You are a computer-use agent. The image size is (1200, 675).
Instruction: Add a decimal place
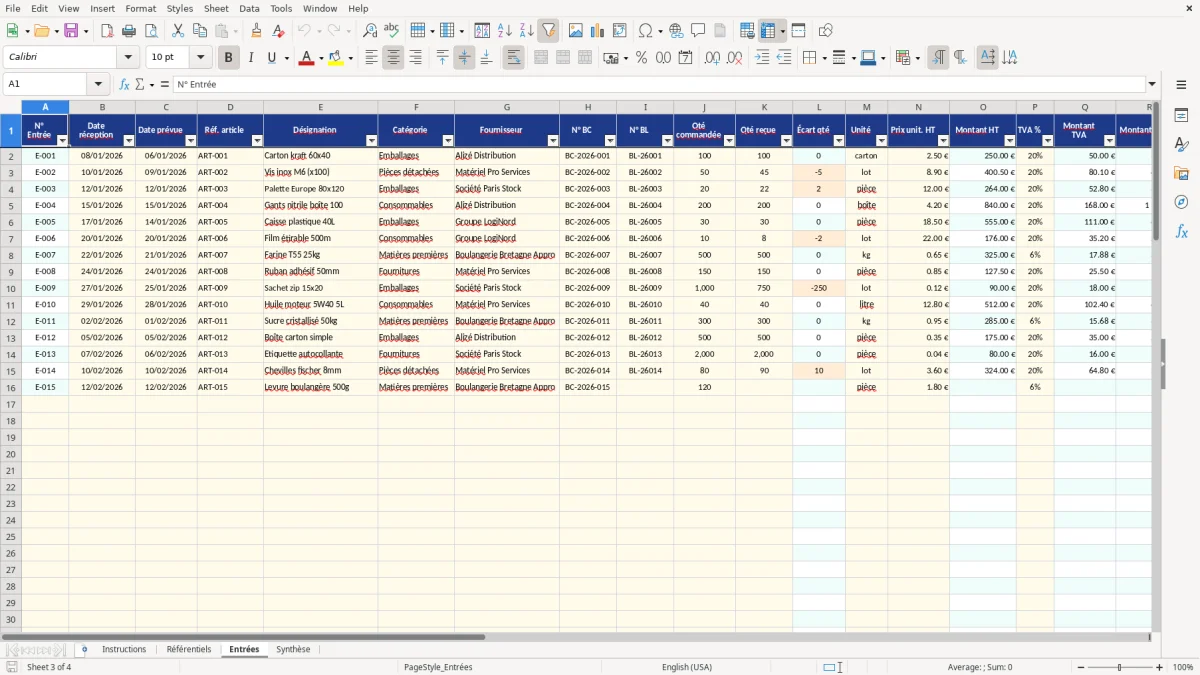click(712, 58)
